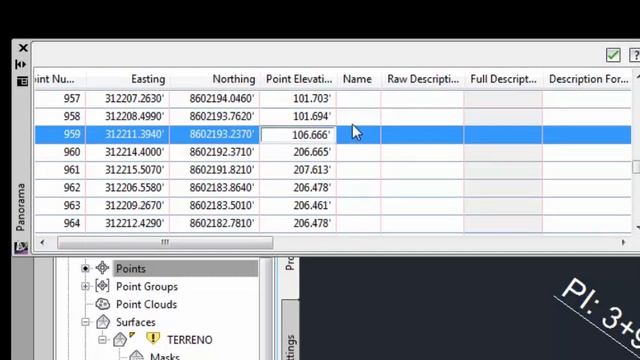Select point number 961 cell
This screenshot has width=640, height=360.
60,170
